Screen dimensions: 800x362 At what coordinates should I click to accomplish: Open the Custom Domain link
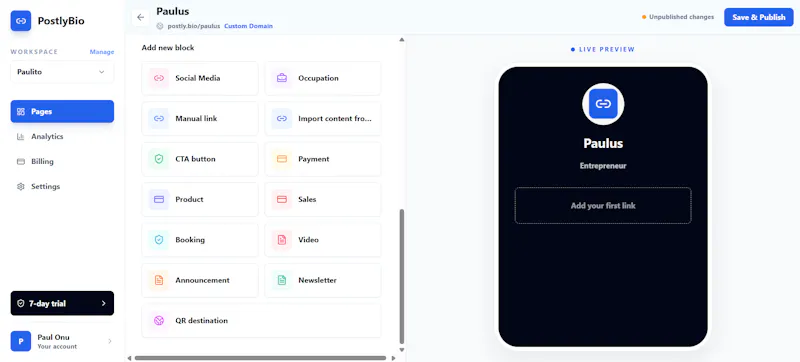pyautogui.click(x=248, y=26)
